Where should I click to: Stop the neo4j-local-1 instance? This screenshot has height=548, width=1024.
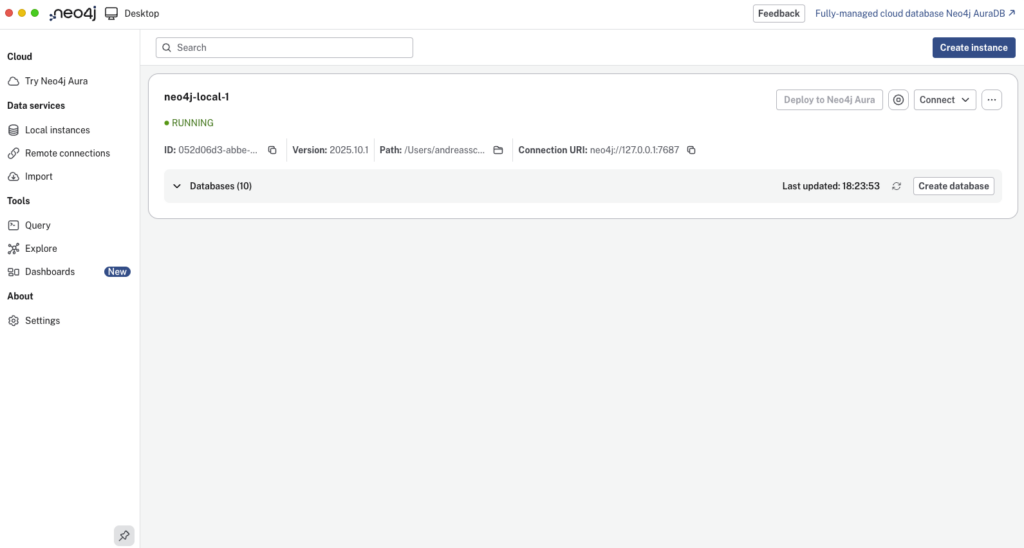[898, 100]
